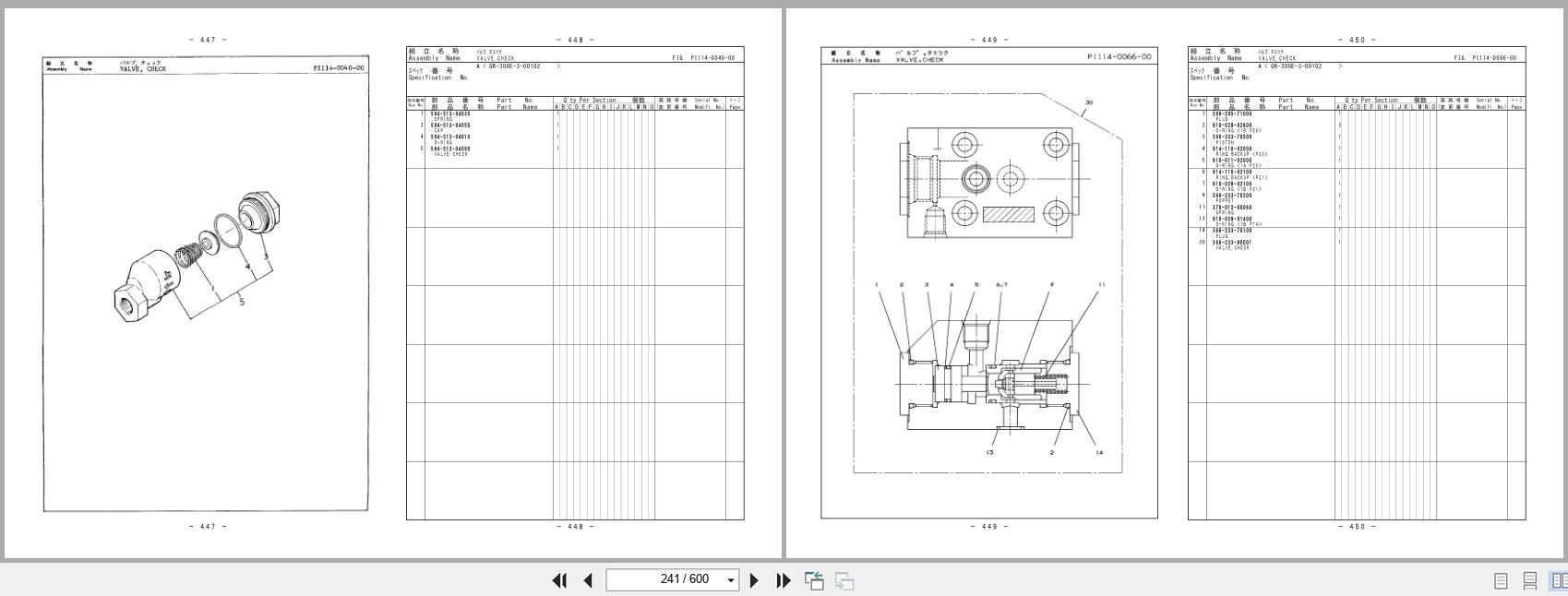This screenshot has width=1568, height=596.
Task: Click callout number 30 in the page 449 drawing
Action: [x=1089, y=102]
